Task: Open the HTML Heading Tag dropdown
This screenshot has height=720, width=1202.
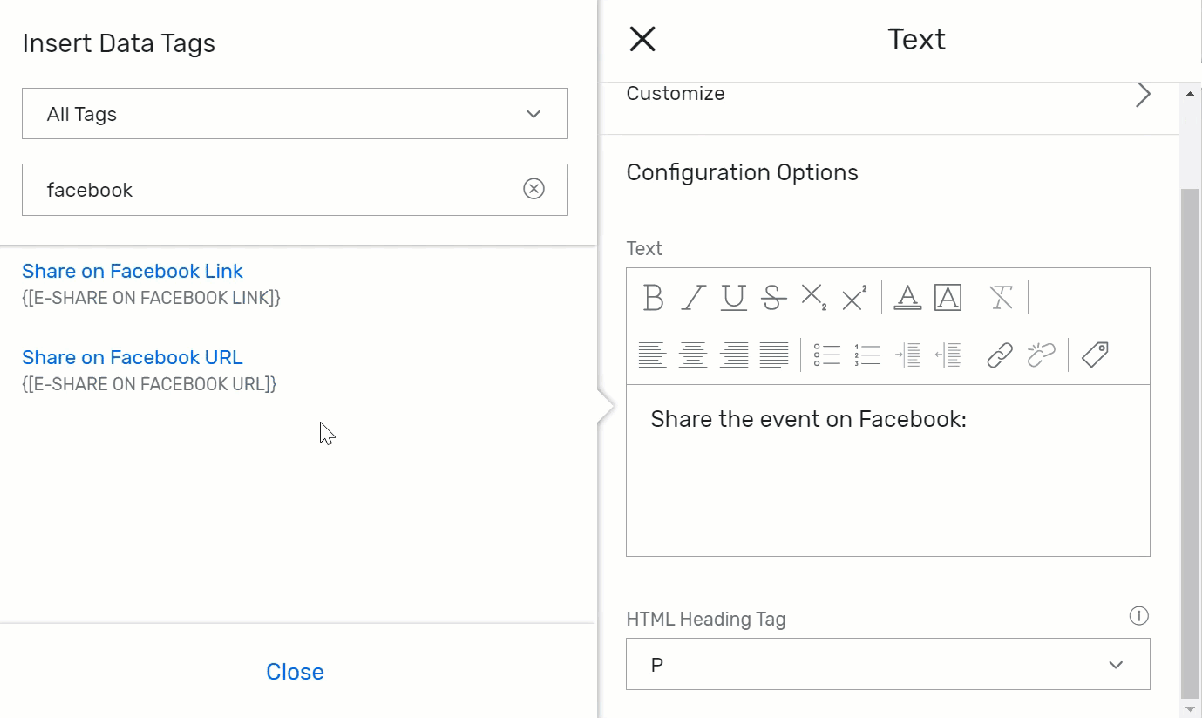Action: (x=888, y=664)
